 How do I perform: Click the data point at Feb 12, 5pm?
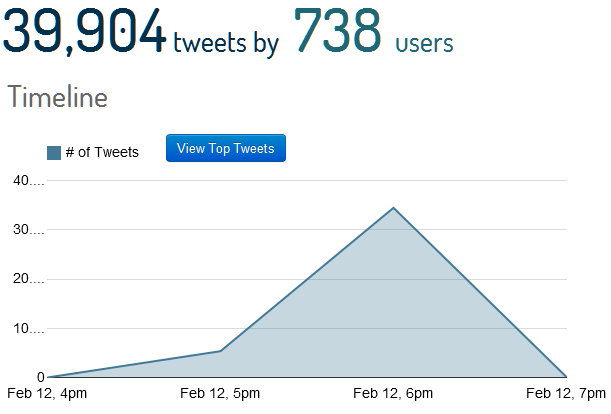pyautogui.click(x=220, y=351)
